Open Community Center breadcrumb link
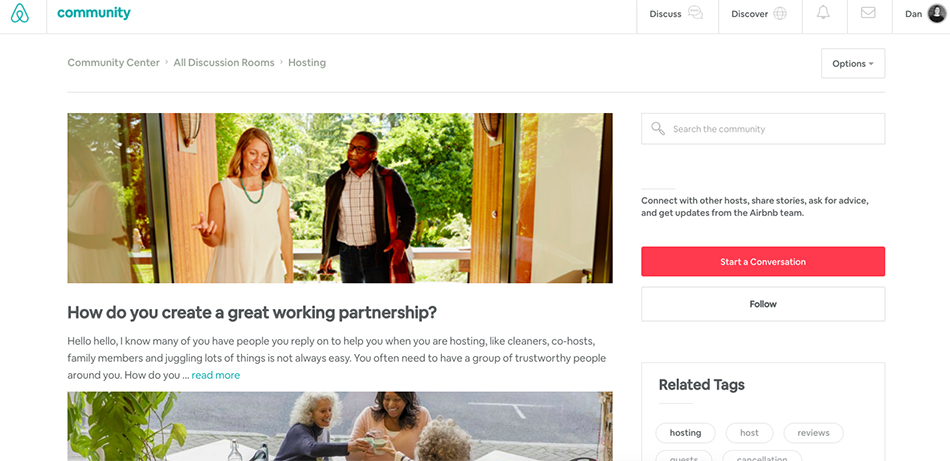This screenshot has width=950, height=461. [x=113, y=62]
